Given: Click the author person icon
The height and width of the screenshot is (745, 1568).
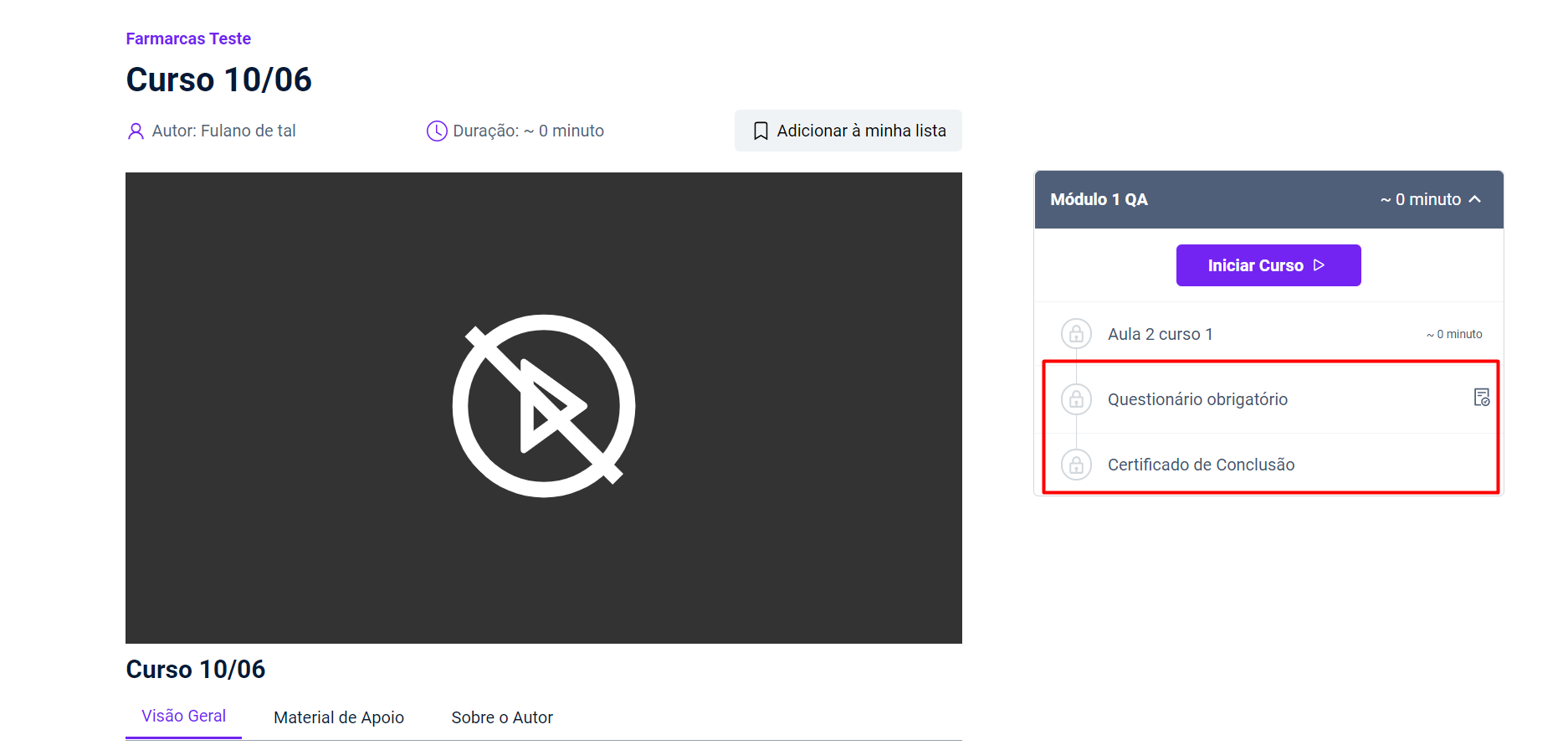Looking at the screenshot, I should pos(136,131).
